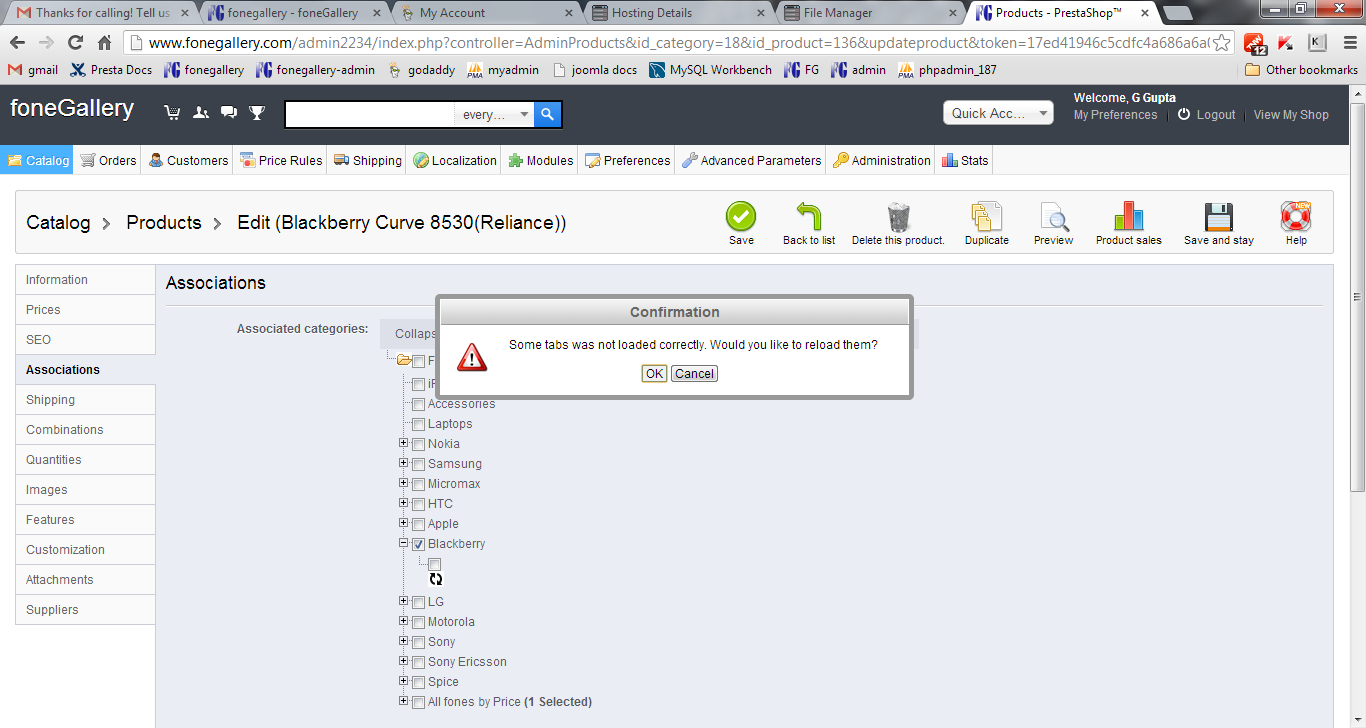Click the Save and stay floppy icon
Image resolution: width=1366 pixels, height=728 pixels.
click(x=1219, y=217)
